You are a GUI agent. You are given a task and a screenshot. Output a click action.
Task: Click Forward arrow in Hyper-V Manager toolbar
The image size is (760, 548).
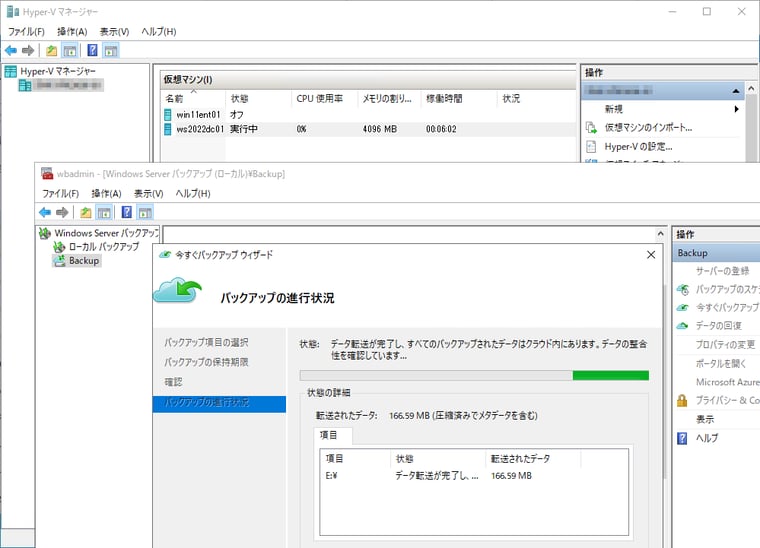28,50
